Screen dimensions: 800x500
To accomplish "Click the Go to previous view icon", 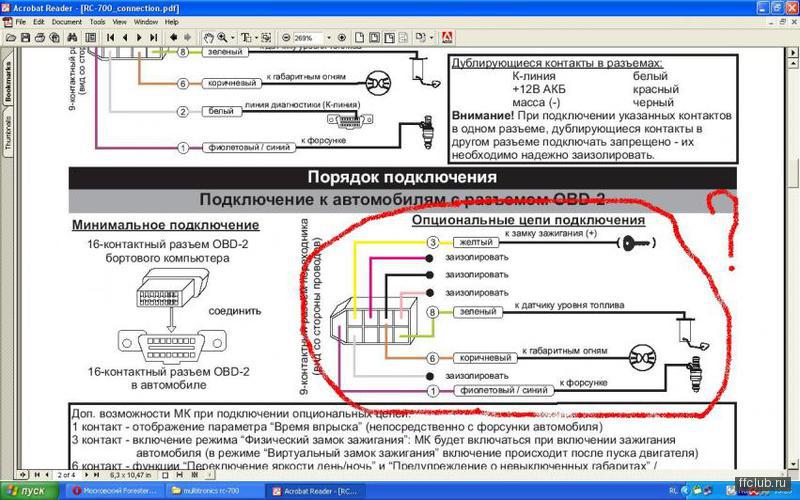I will point(173,38).
